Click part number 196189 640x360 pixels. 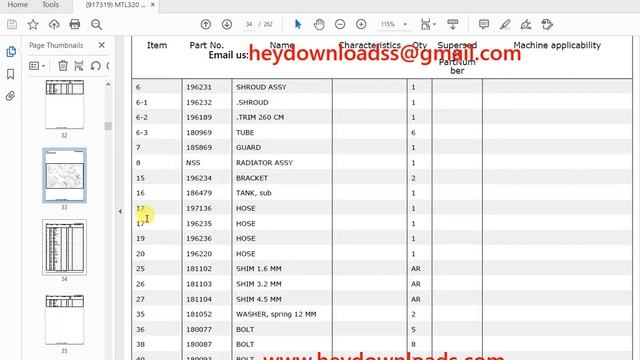199,117
